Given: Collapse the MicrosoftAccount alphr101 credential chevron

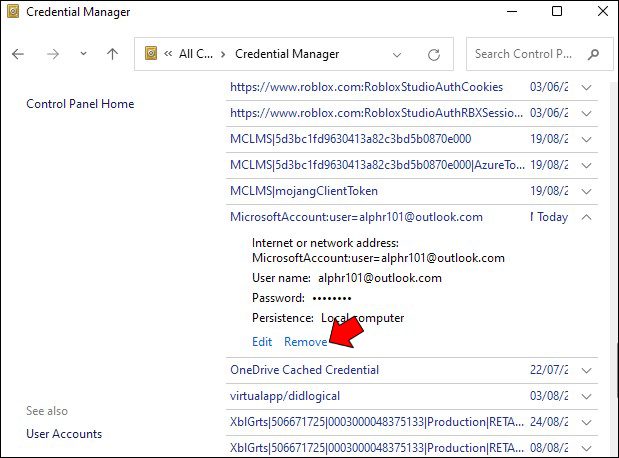Looking at the screenshot, I should [587, 217].
